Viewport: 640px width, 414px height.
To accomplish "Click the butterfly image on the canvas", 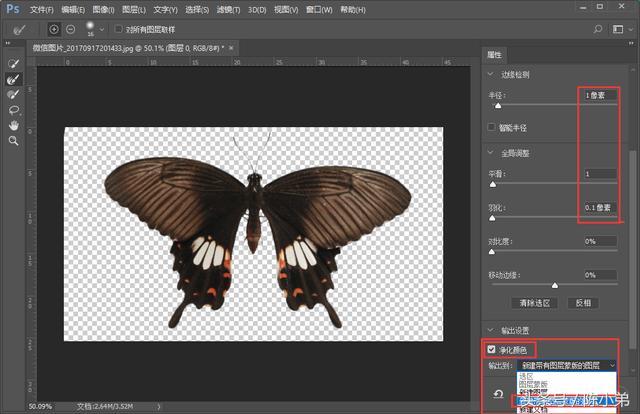I will (x=257, y=243).
